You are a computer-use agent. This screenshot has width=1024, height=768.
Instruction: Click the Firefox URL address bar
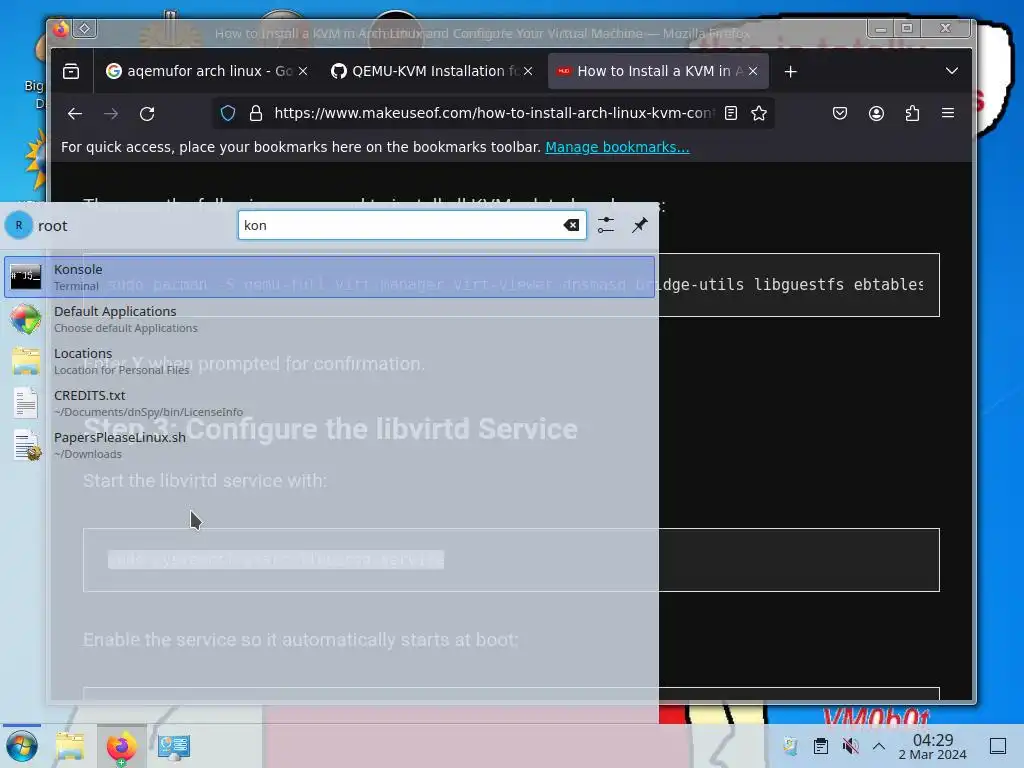[494, 114]
